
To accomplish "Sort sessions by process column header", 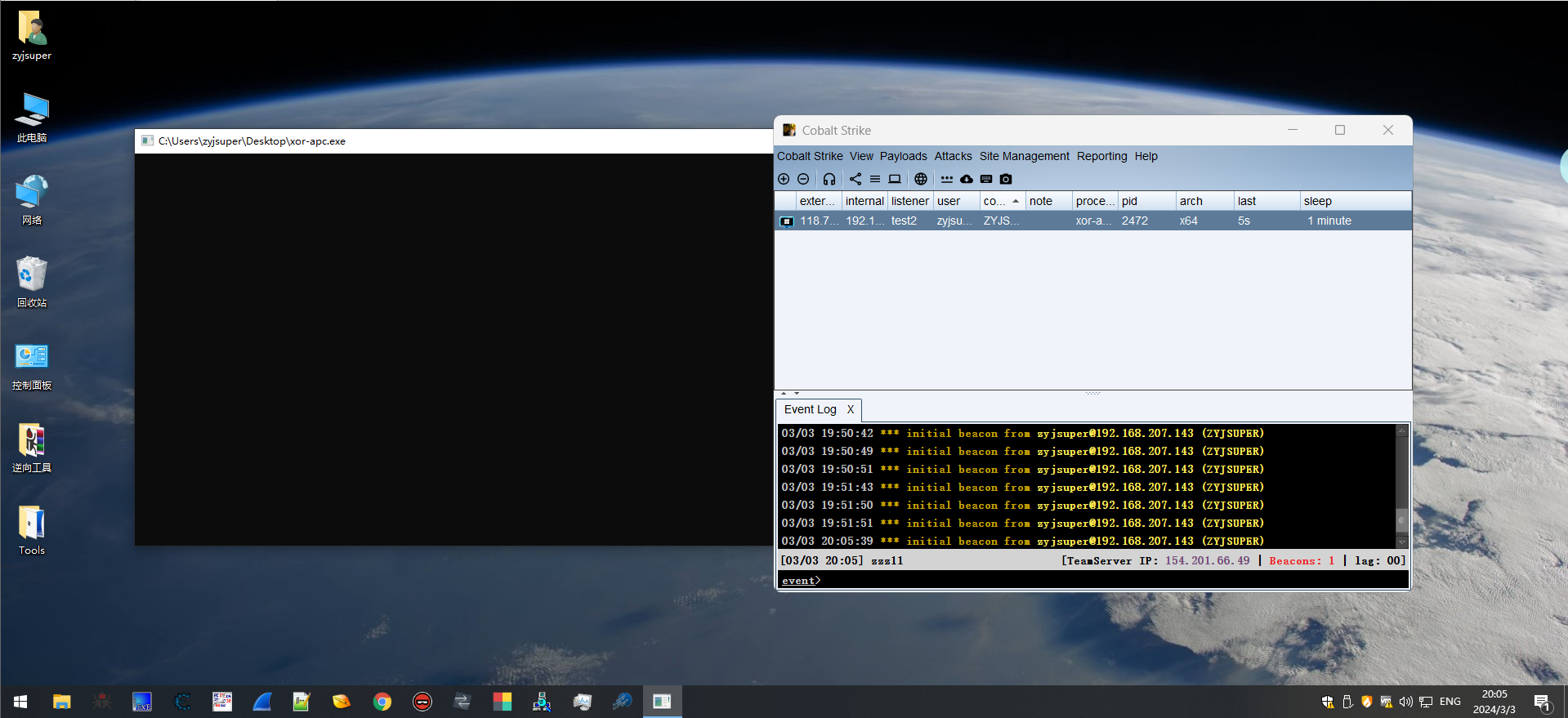I will pyautogui.click(x=1095, y=201).
